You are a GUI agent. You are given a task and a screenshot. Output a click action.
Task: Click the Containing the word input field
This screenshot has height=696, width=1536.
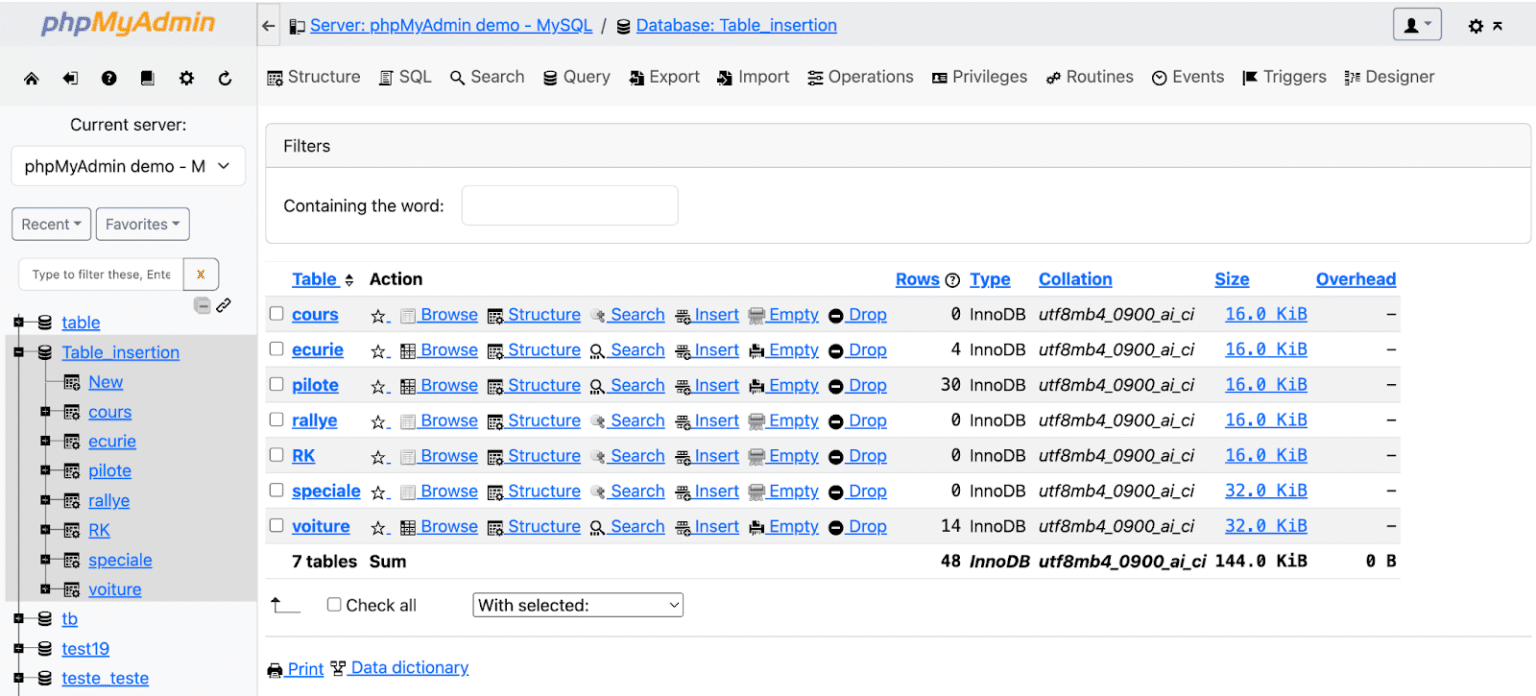click(569, 205)
